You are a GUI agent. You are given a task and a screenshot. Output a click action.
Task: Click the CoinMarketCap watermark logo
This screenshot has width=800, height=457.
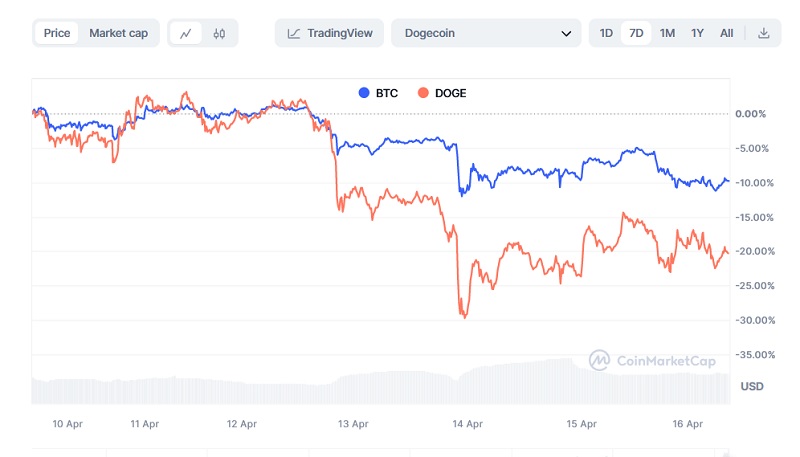click(x=600, y=359)
